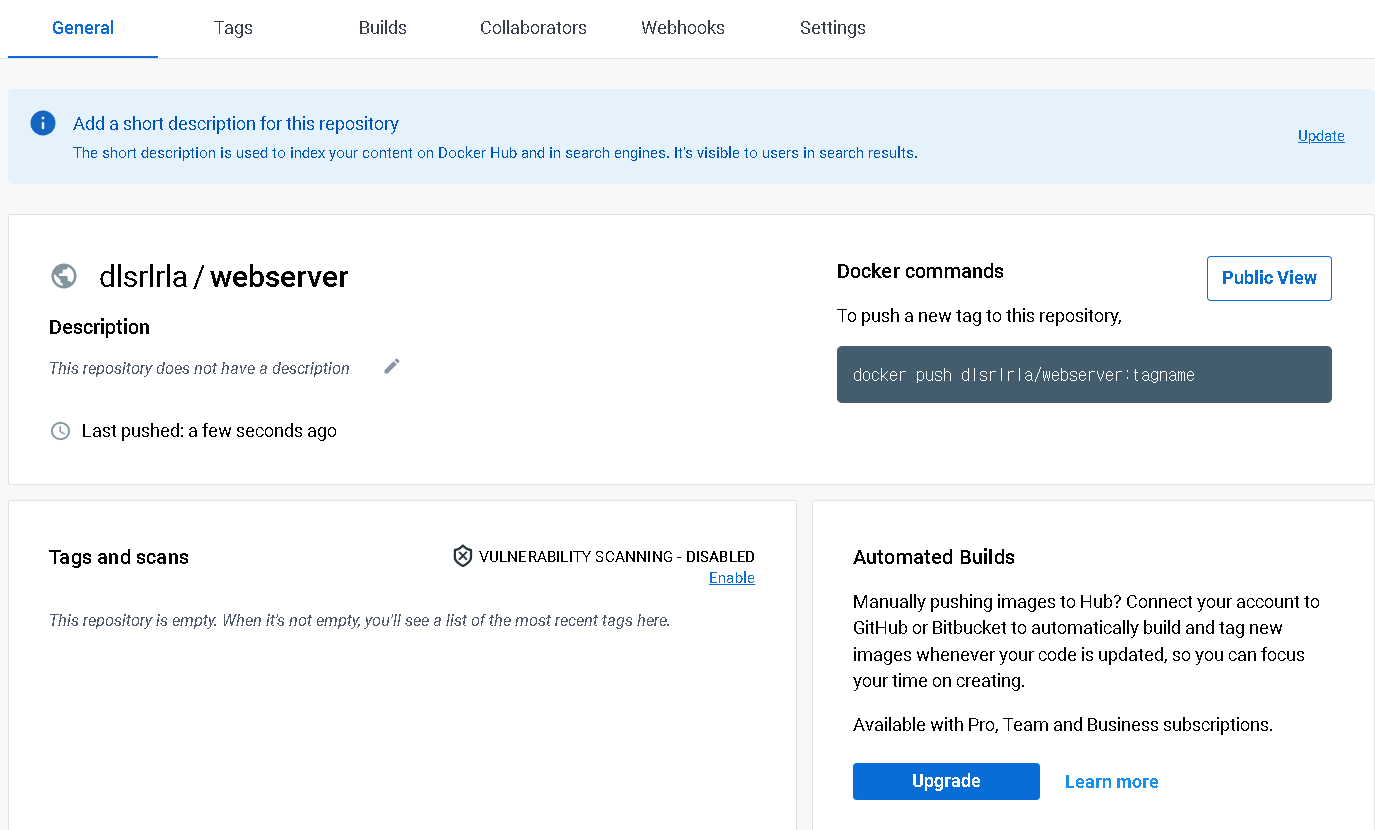Click 'VULNERABILITY SCANNING - DISABLED' label
This screenshot has height=830, width=1375.
[x=617, y=557]
